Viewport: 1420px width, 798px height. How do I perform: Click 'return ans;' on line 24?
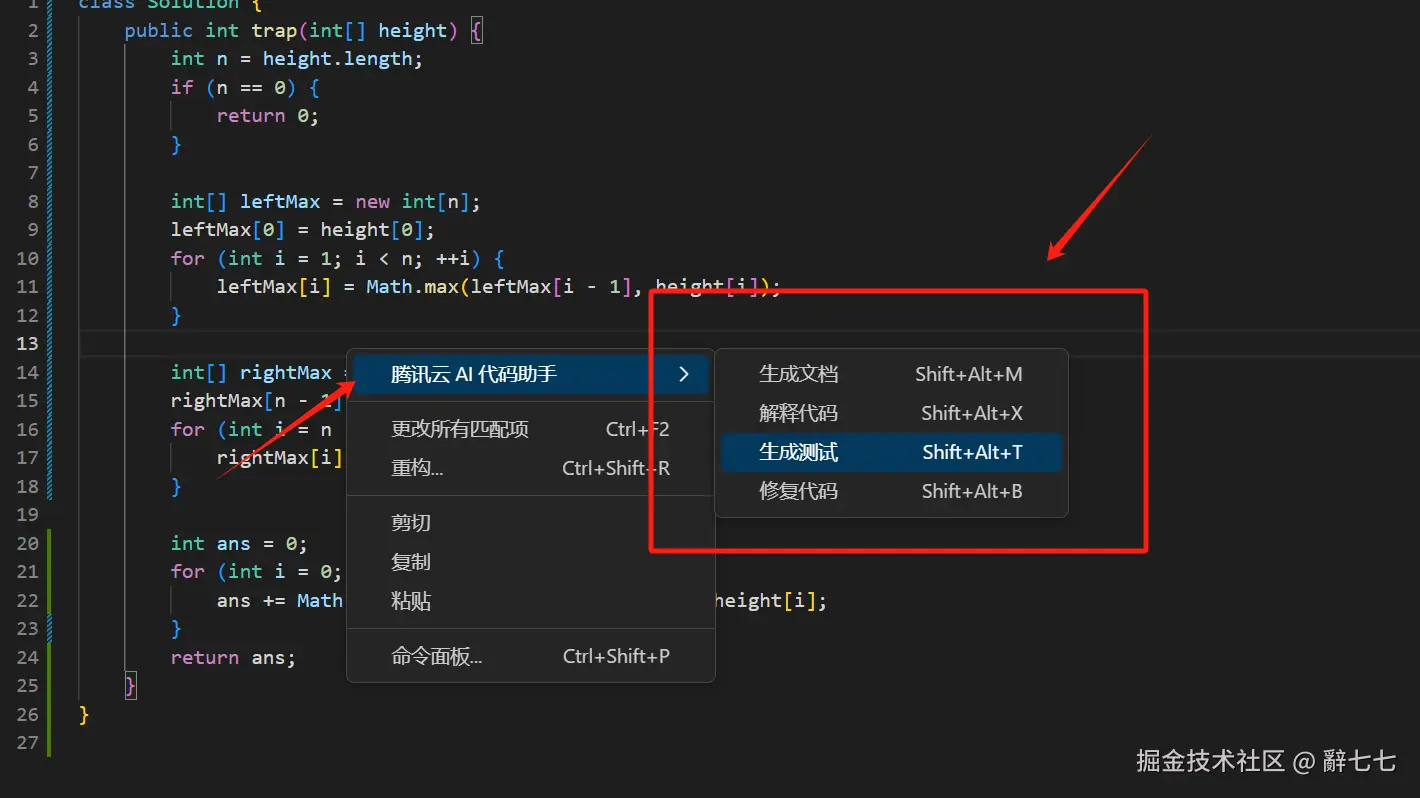click(x=233, y=657)
